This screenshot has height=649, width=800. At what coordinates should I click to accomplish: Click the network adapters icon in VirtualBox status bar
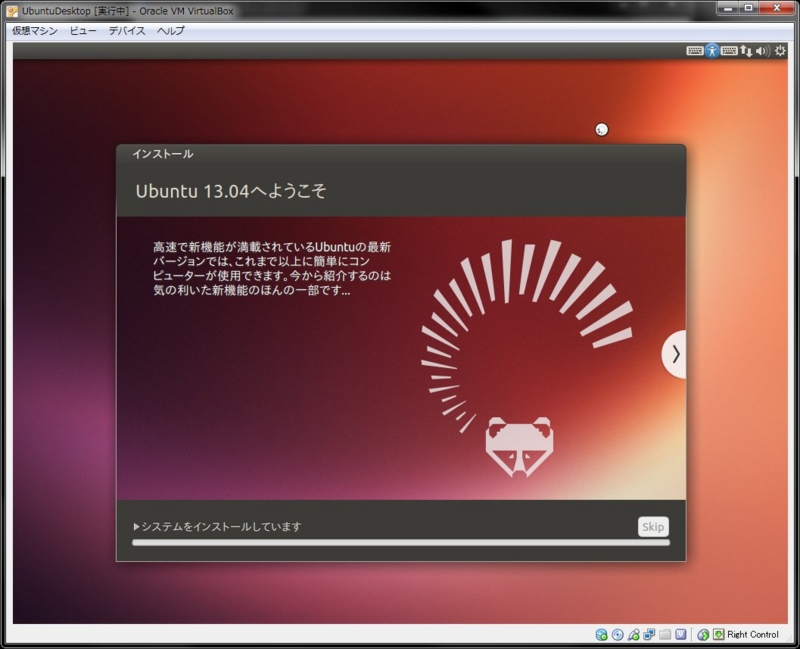(649, 635)
